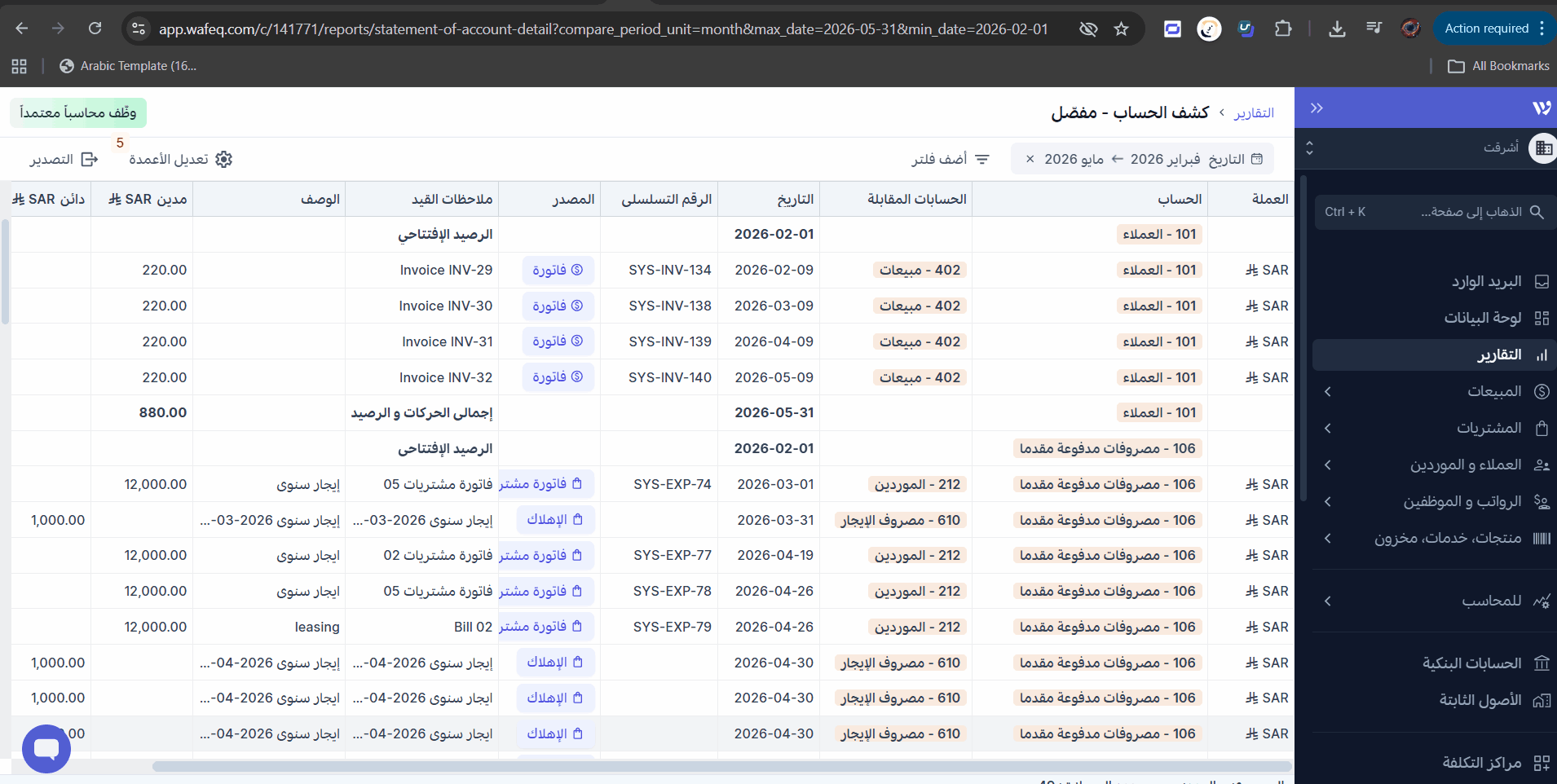Open the date range filter فبراير 2026
The height and width of the screenshot is (784, 1557).
click(1142, 159)
